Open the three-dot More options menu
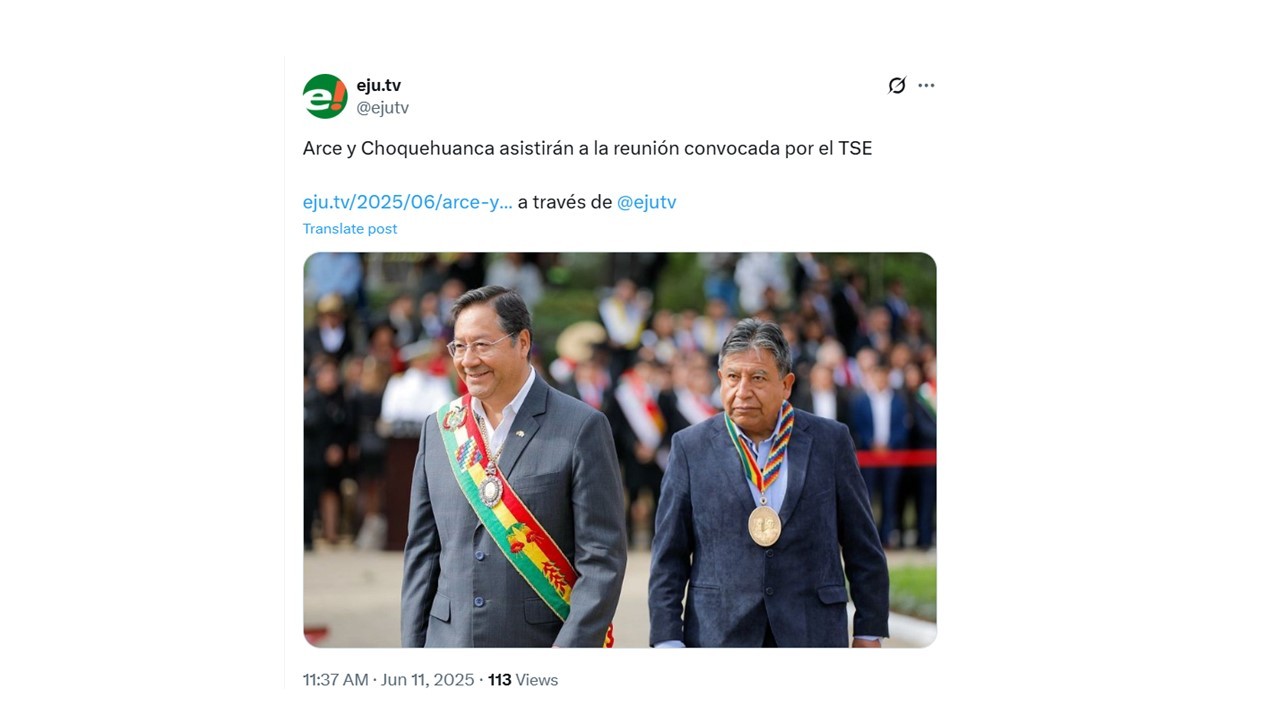1280x720 pixels. 927,86
